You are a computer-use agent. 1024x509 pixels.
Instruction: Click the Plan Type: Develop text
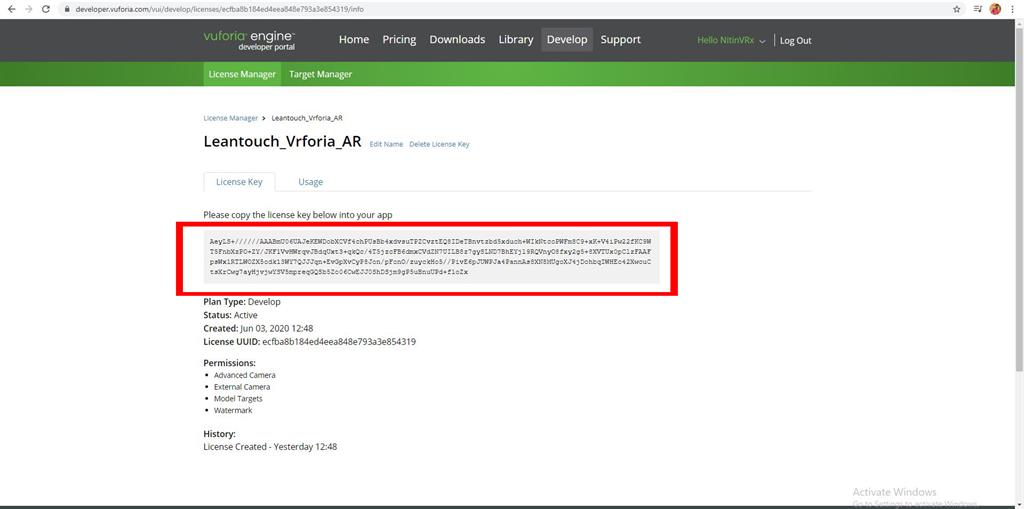click(x=242, y=302)
